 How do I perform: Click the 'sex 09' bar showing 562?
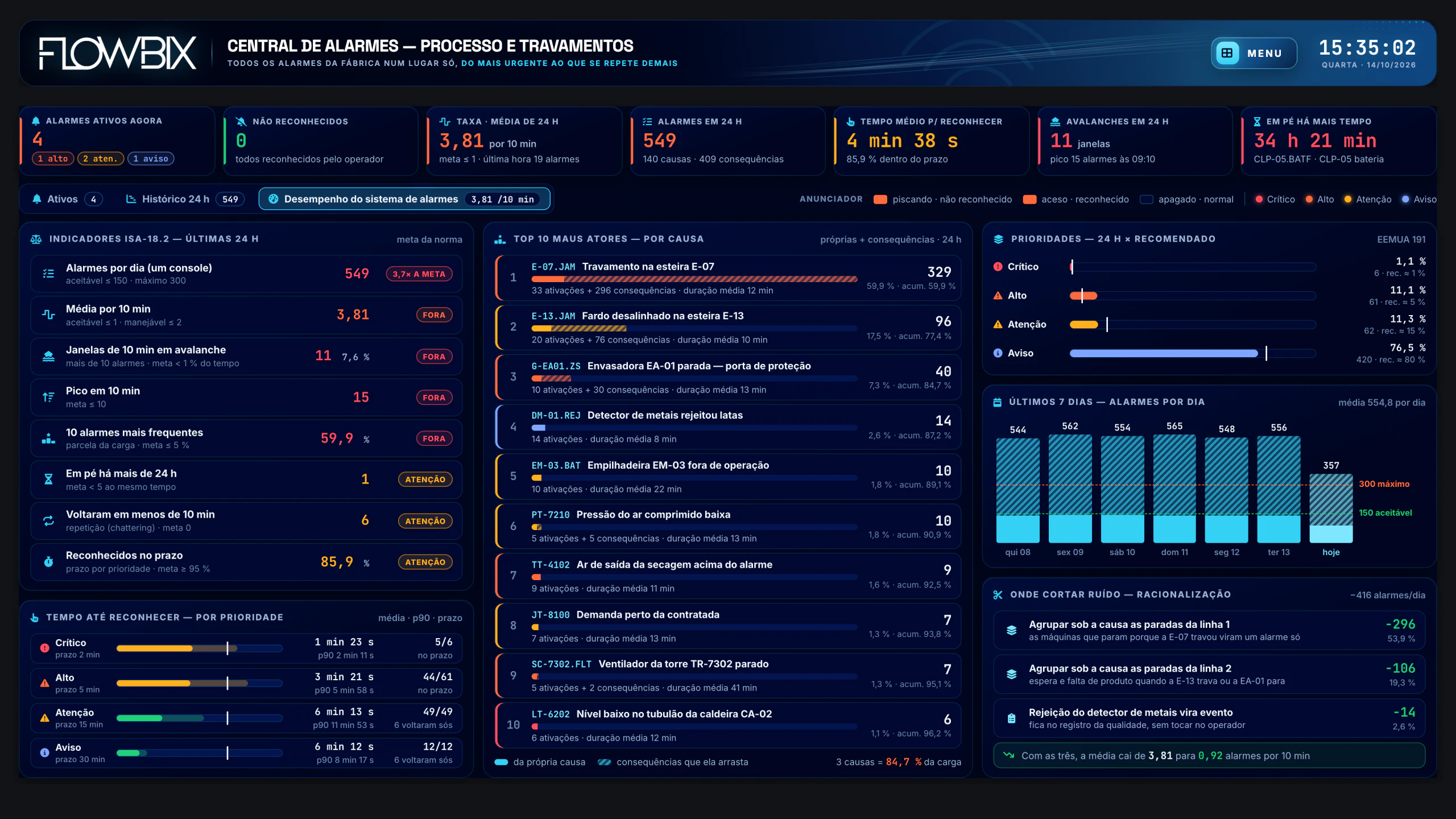tap(1070, 489)
